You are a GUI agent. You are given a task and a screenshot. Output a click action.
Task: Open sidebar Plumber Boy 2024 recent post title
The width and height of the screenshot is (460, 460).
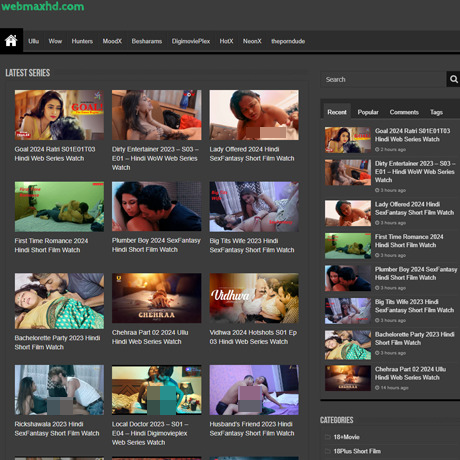click(416, 273)
